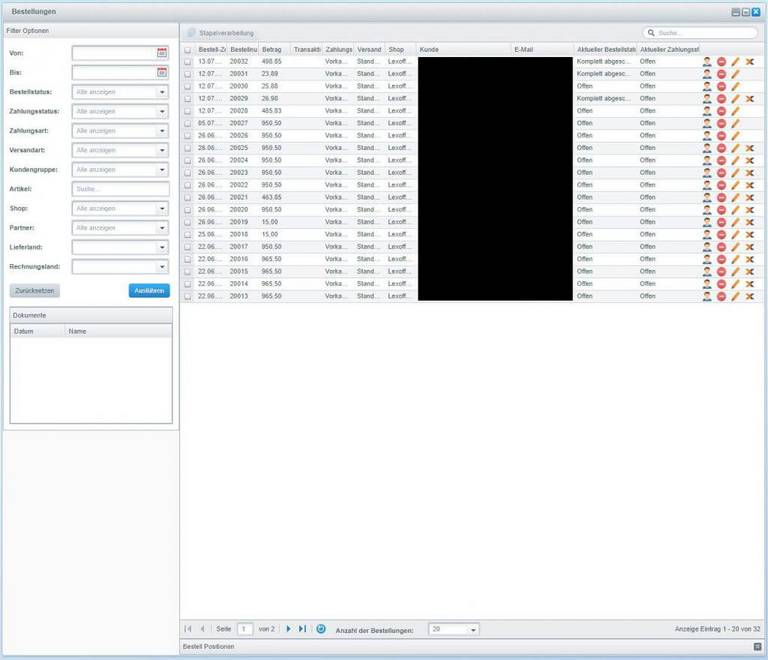The height and width of the screenshot is (660, 768).
Task: Open orders-per-page count dropdown
Action: tap(473, 629)
